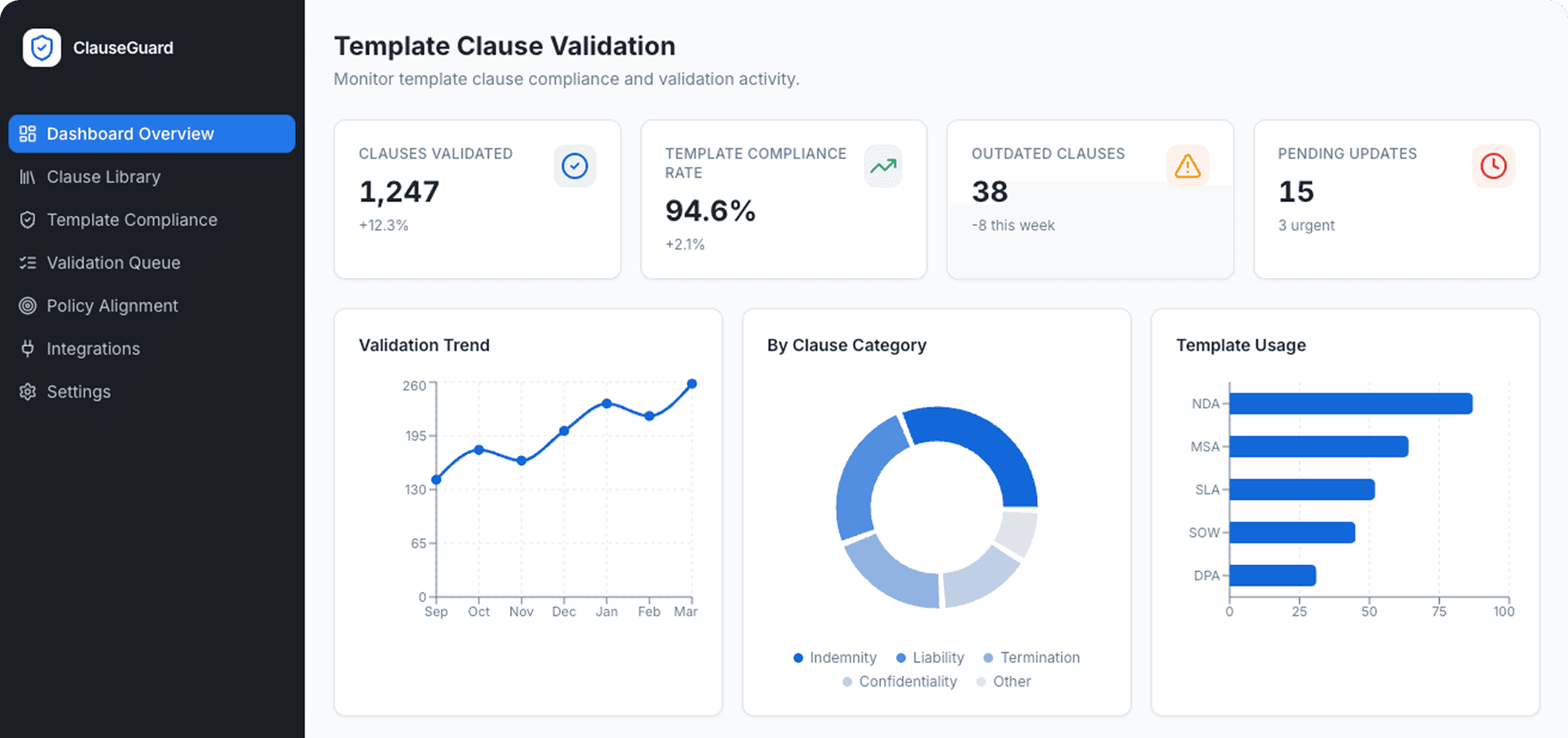Toggle the Indemnity legend item
Screen dimensions: 1568x738
[x=835, y=657]
